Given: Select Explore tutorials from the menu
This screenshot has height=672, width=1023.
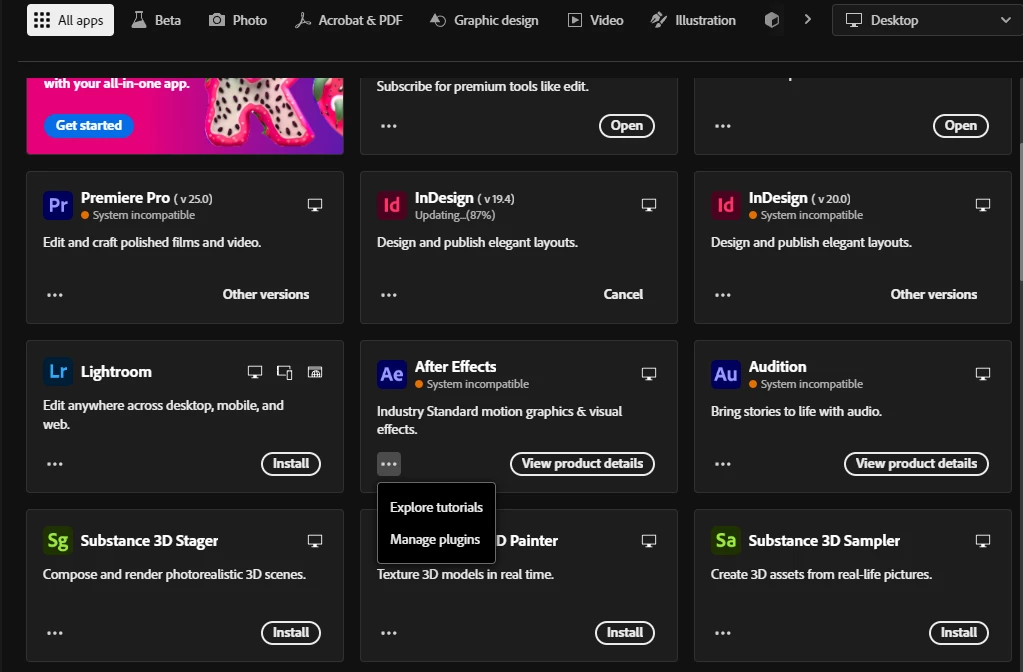Looking at the screenshot, I should [x=436, y=507].
